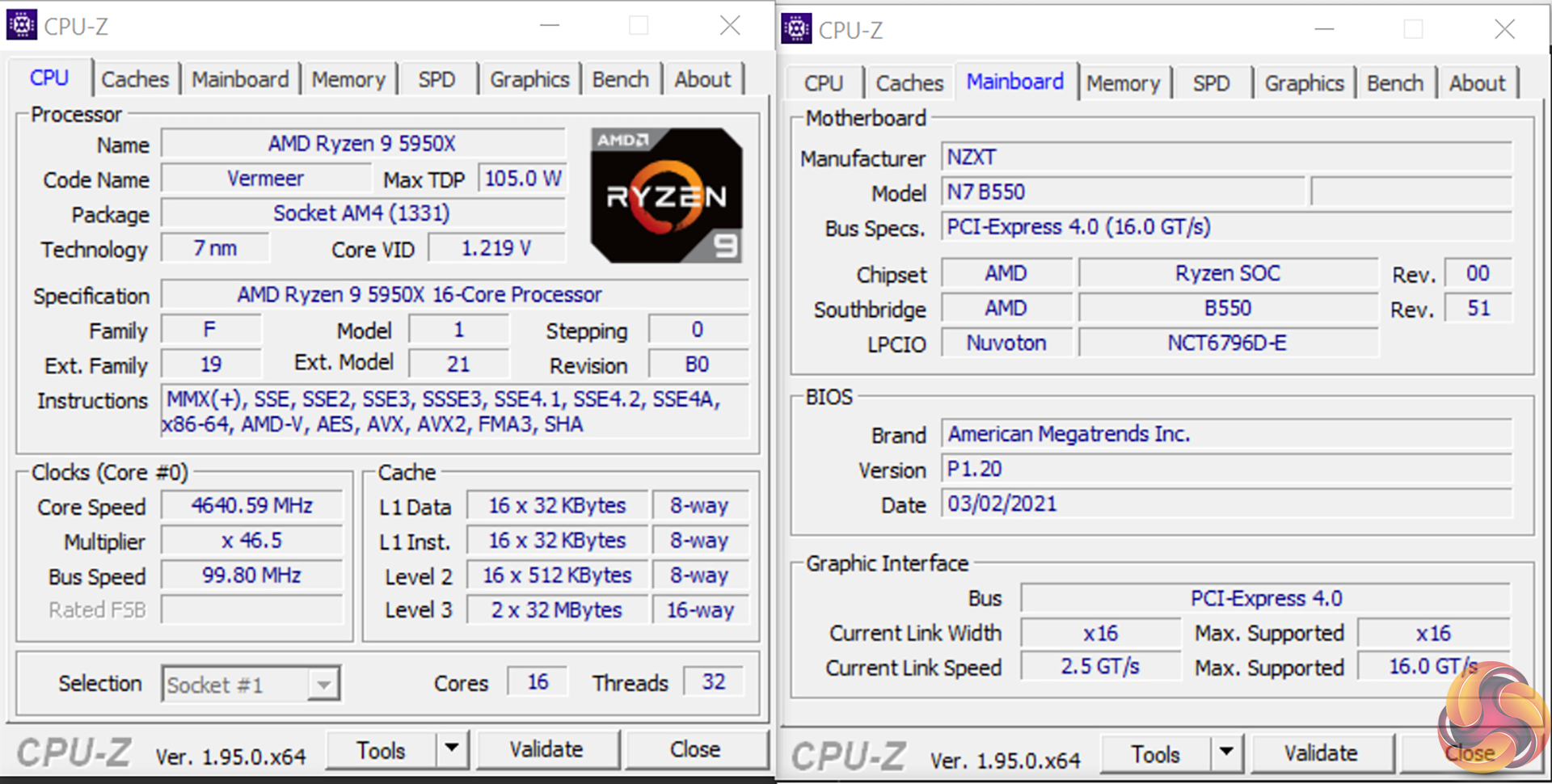The image size is (1552, 784).
Task: Click the Code Name value Vermeer
Action: tap(266, 178)
